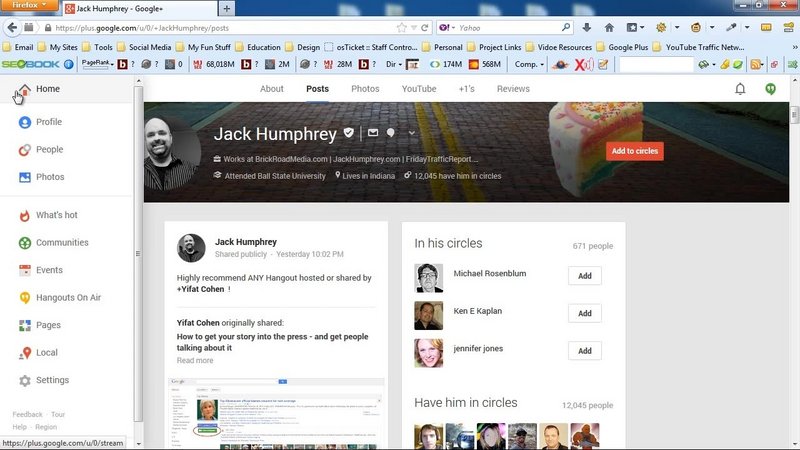
Task: Click the search magnifier in Yahoo box
Action: pos(566,28)
